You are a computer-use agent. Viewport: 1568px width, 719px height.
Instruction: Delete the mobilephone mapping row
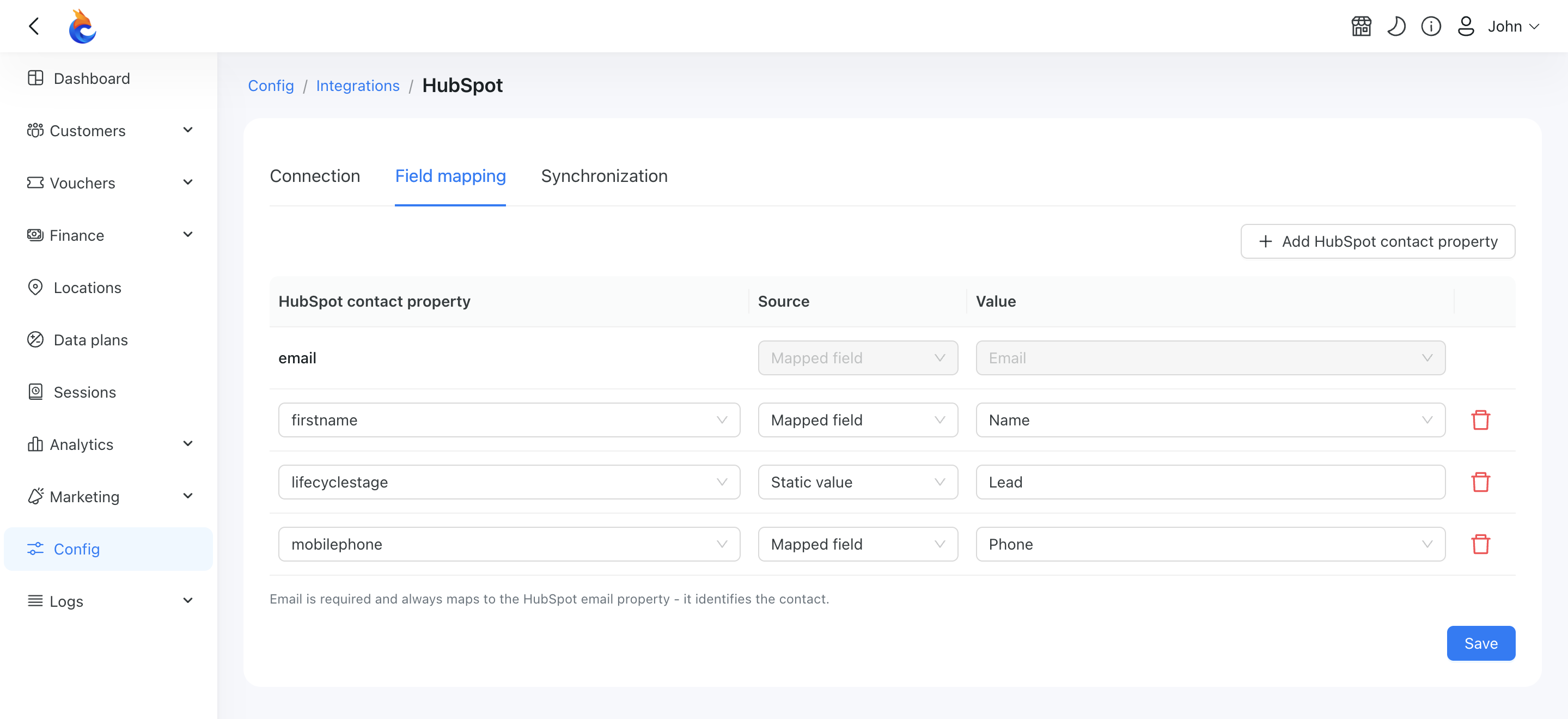[x=1480, y=544]
